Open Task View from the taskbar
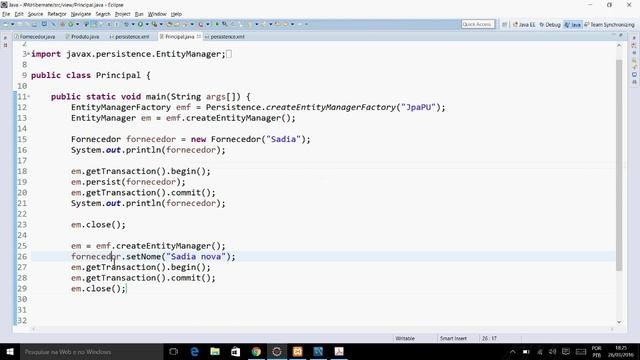The image size is (640, 360). coord(173,351)
